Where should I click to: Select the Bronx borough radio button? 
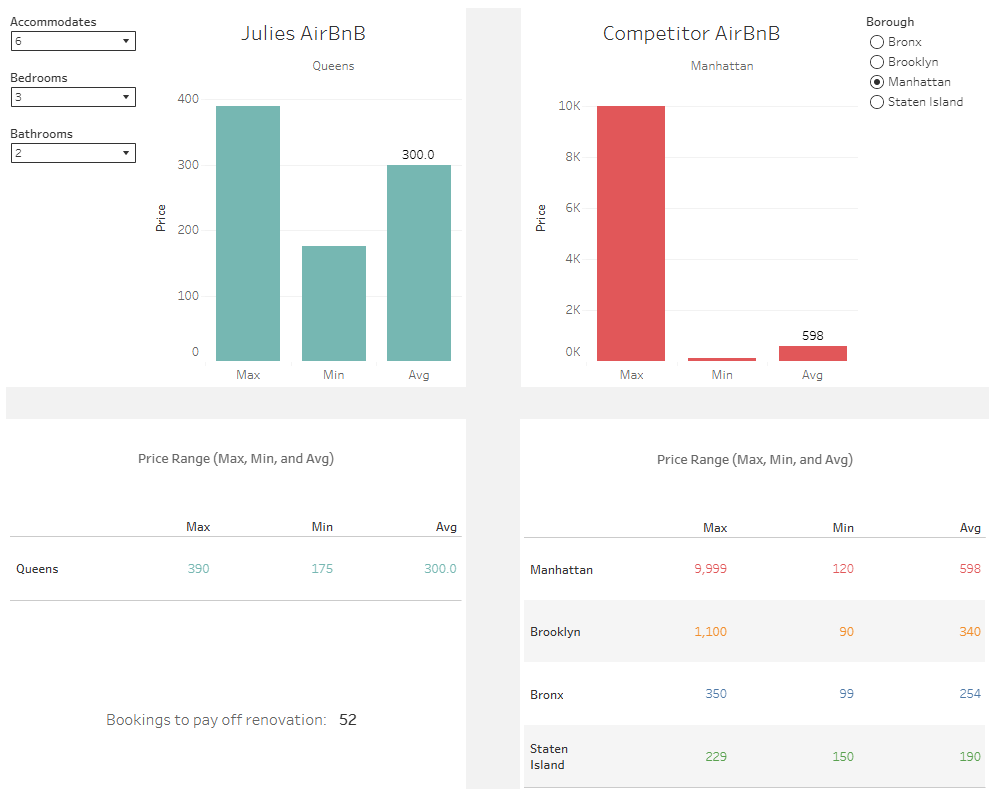click(877, 42)
